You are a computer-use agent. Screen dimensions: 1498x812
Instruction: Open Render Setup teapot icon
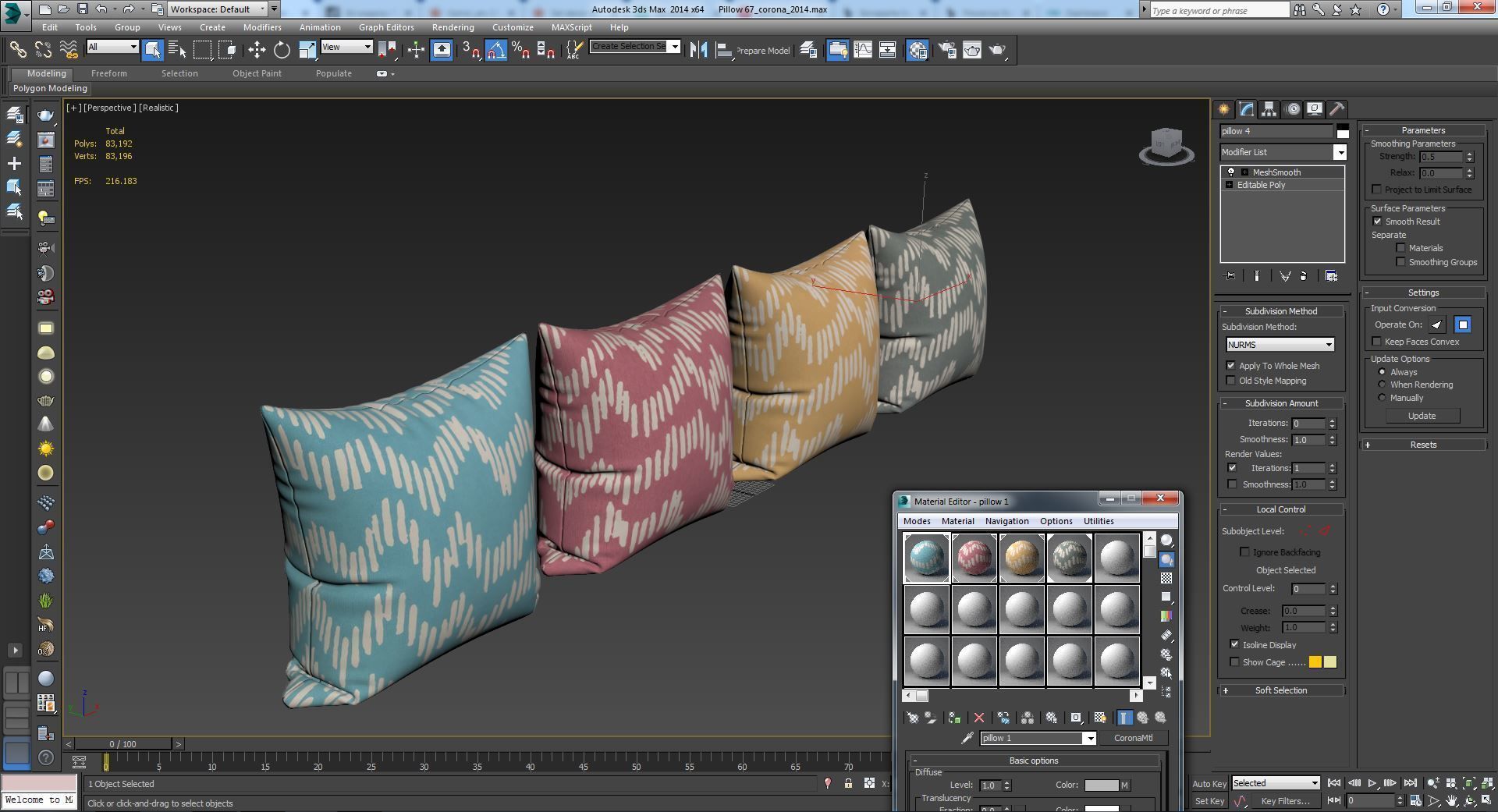click(x=947, y=50)
